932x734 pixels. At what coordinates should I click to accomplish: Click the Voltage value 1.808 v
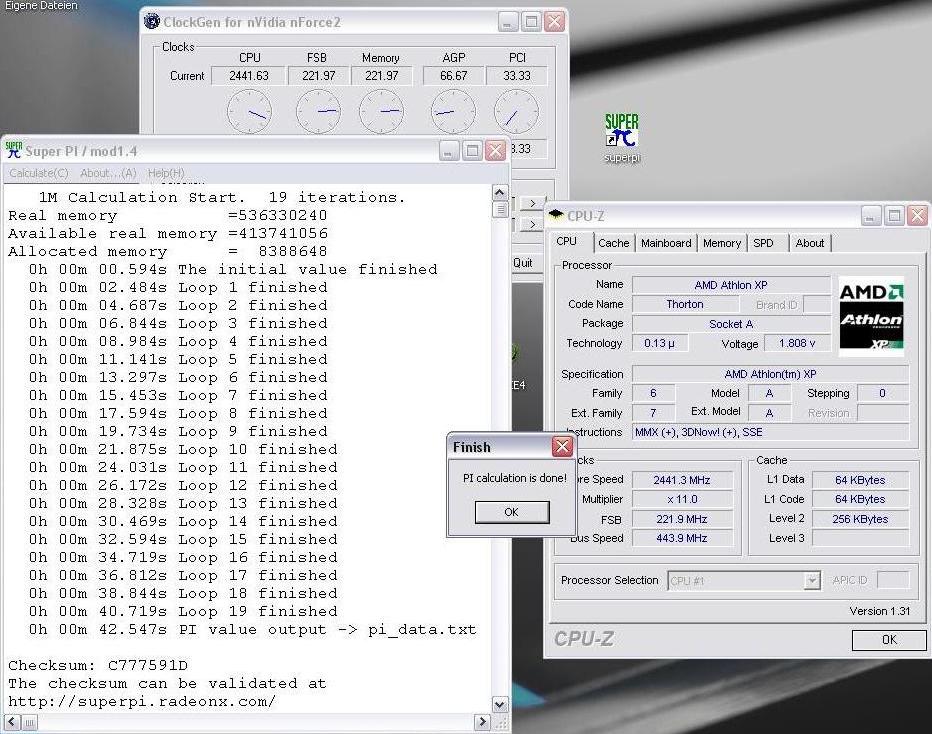797,343
